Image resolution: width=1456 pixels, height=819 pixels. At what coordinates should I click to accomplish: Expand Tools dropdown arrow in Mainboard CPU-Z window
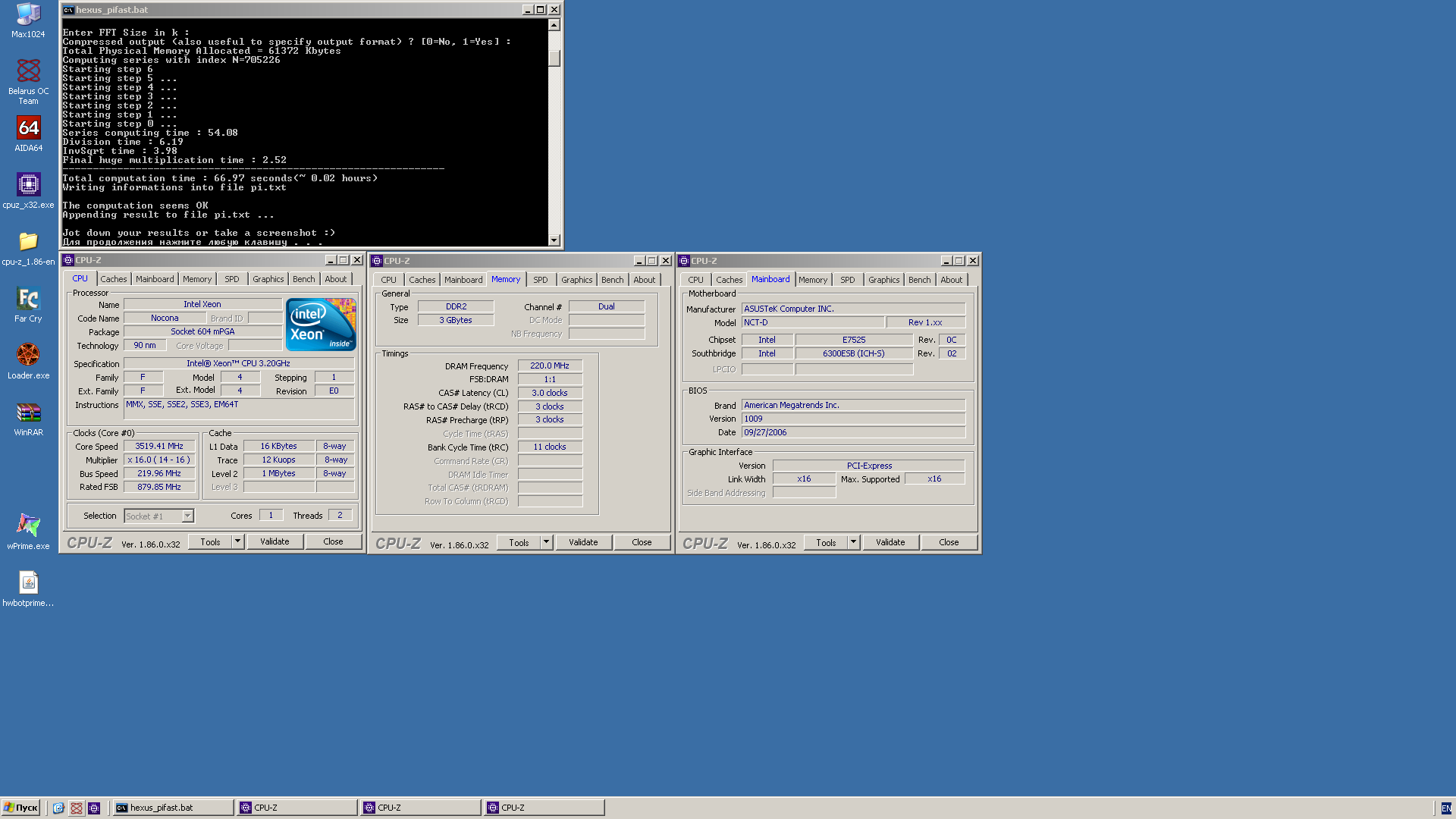[853, 542]
